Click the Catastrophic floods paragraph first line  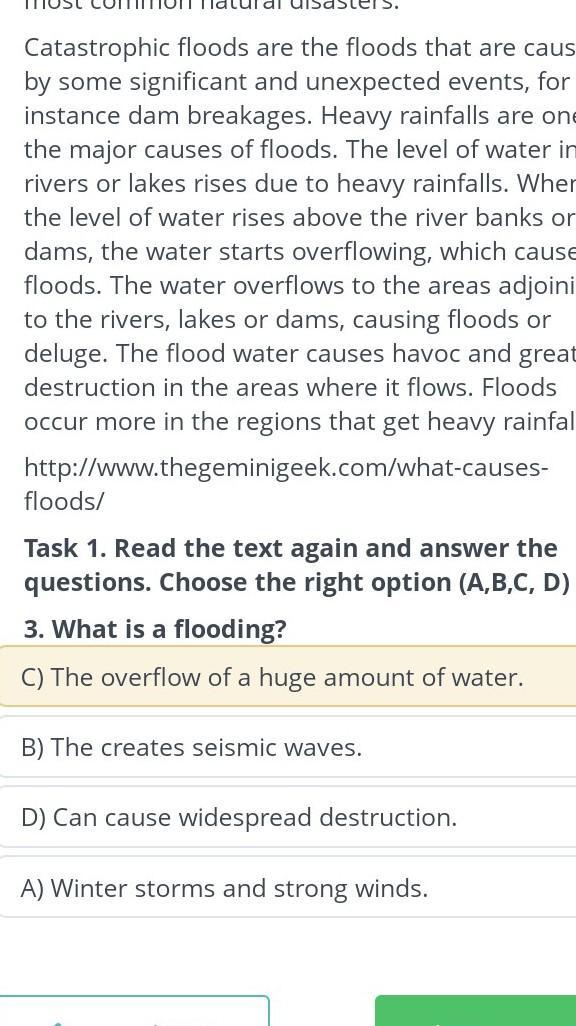pos(300,48)
